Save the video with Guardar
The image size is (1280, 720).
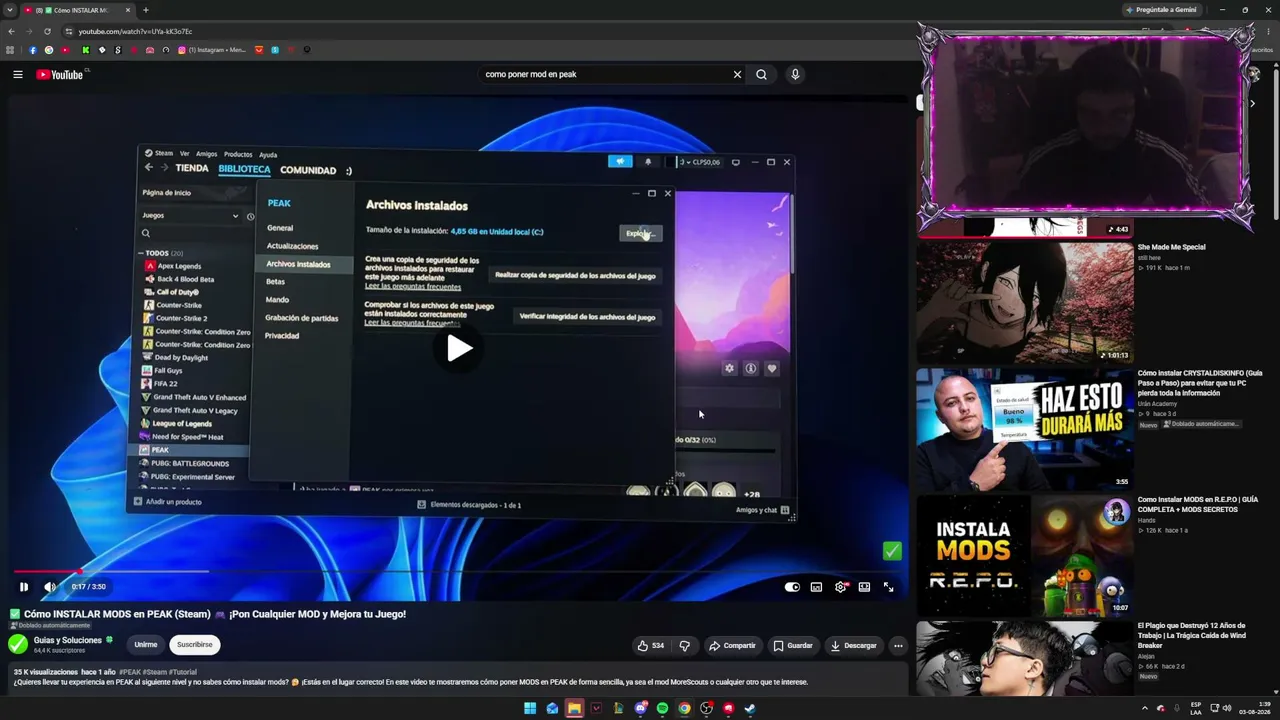(793, 646)
